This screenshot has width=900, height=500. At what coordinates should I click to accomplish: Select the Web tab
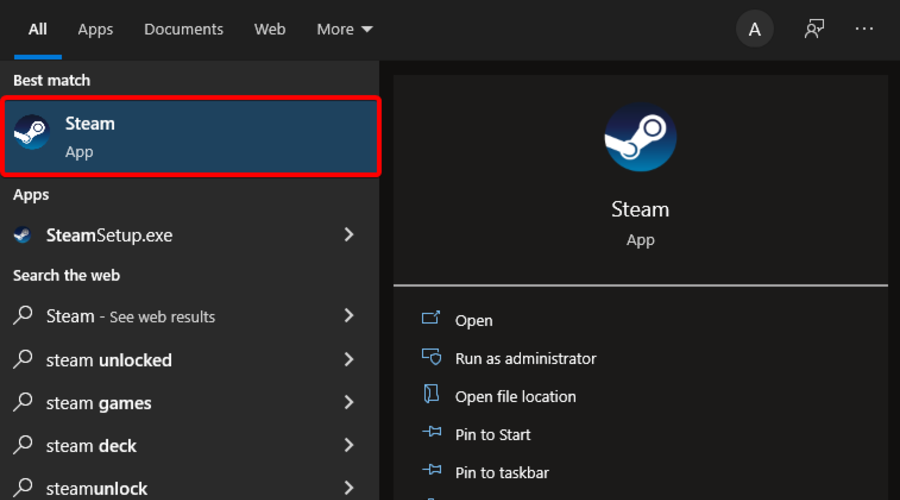pos(270,29)
